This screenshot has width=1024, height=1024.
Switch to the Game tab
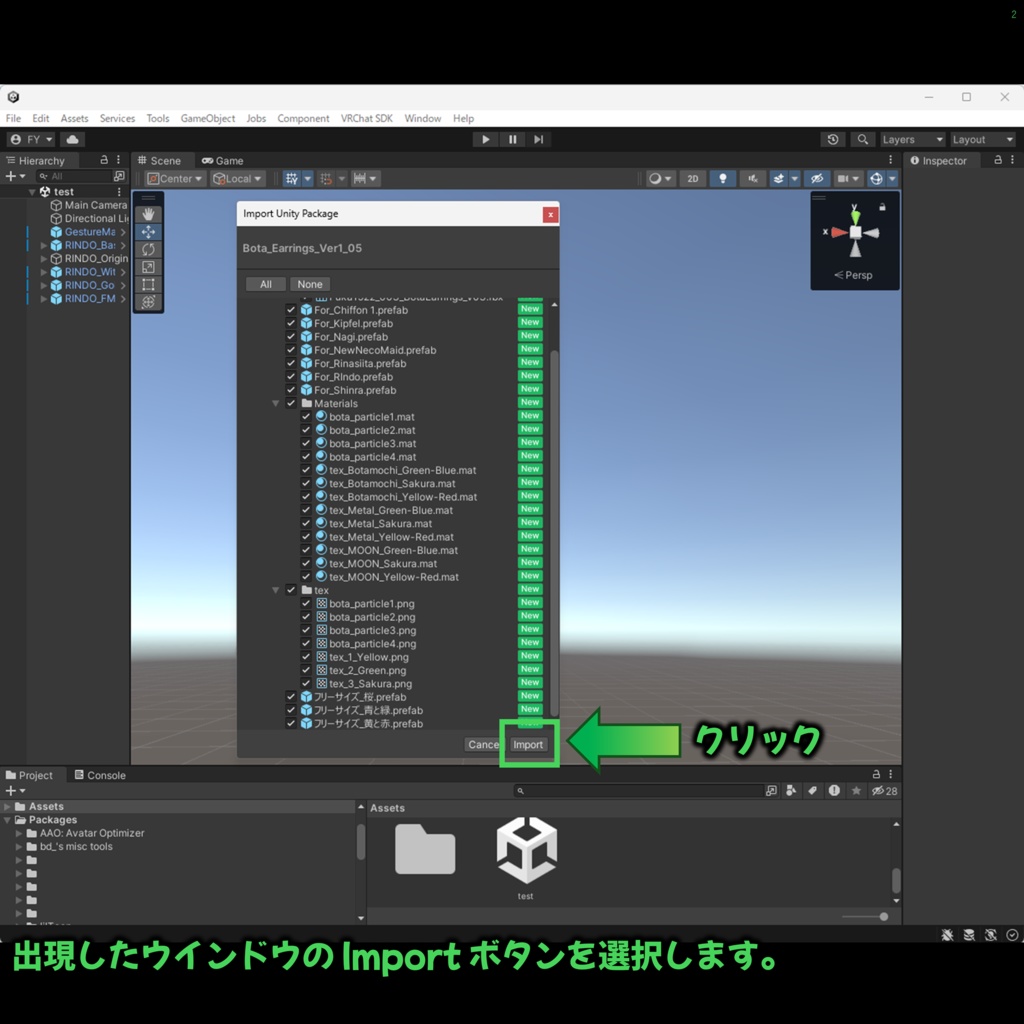tap(223, 161)
